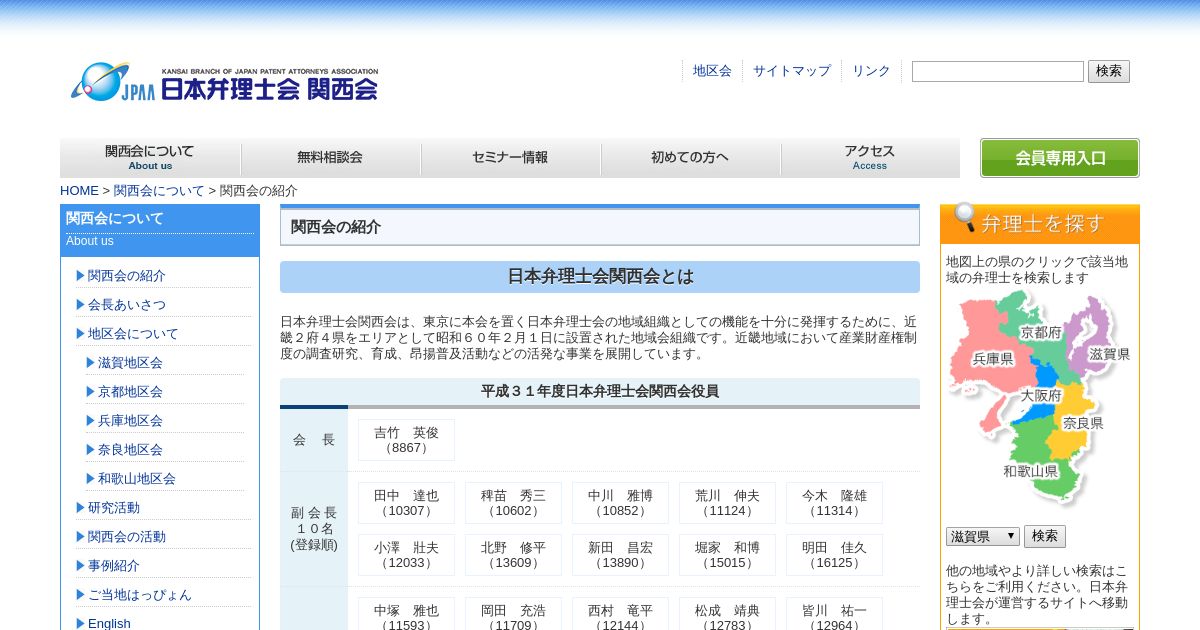Open 関西会について in the breadcrumb
This screenshot has height=630, width=1200.
(x=159, y=190)
